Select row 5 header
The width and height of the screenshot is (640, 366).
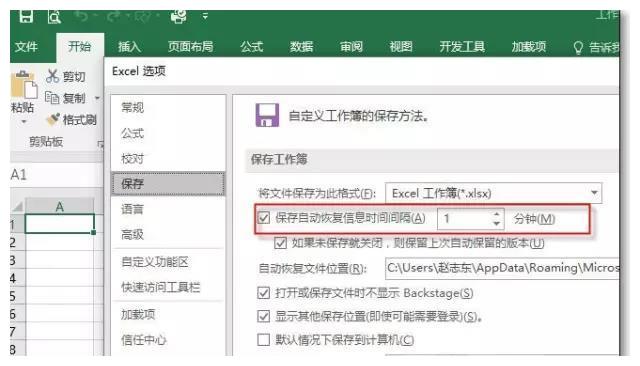pyautogui.click(x=17, y=296)
